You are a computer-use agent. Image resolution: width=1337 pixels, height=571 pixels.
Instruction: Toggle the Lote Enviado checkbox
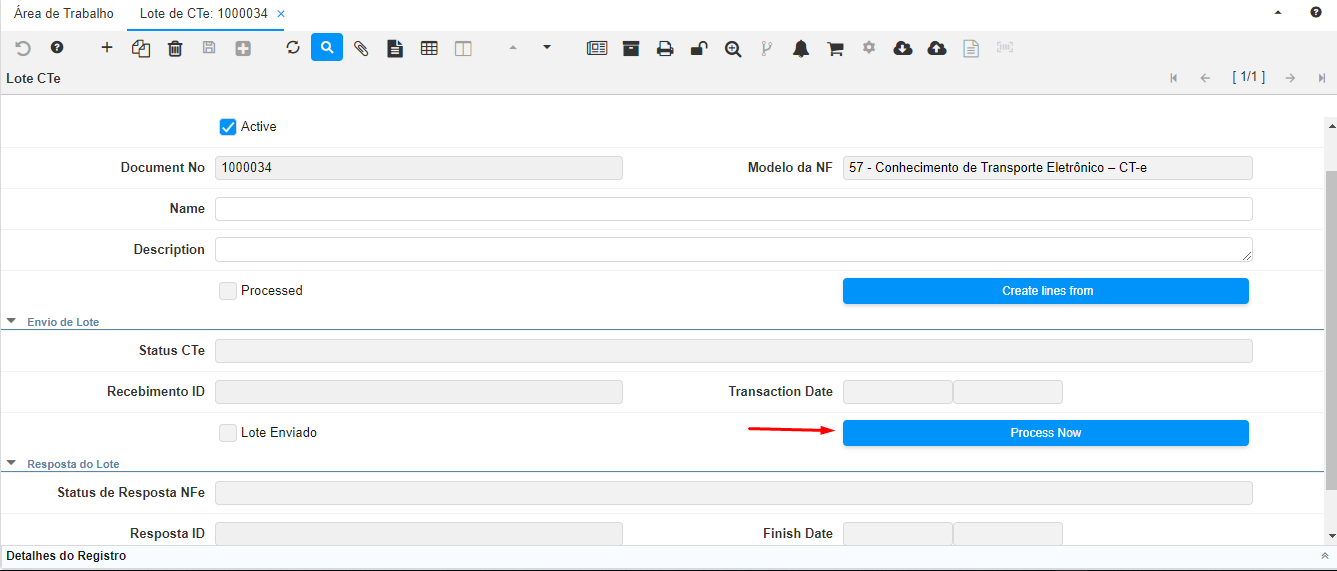[228, 433]
